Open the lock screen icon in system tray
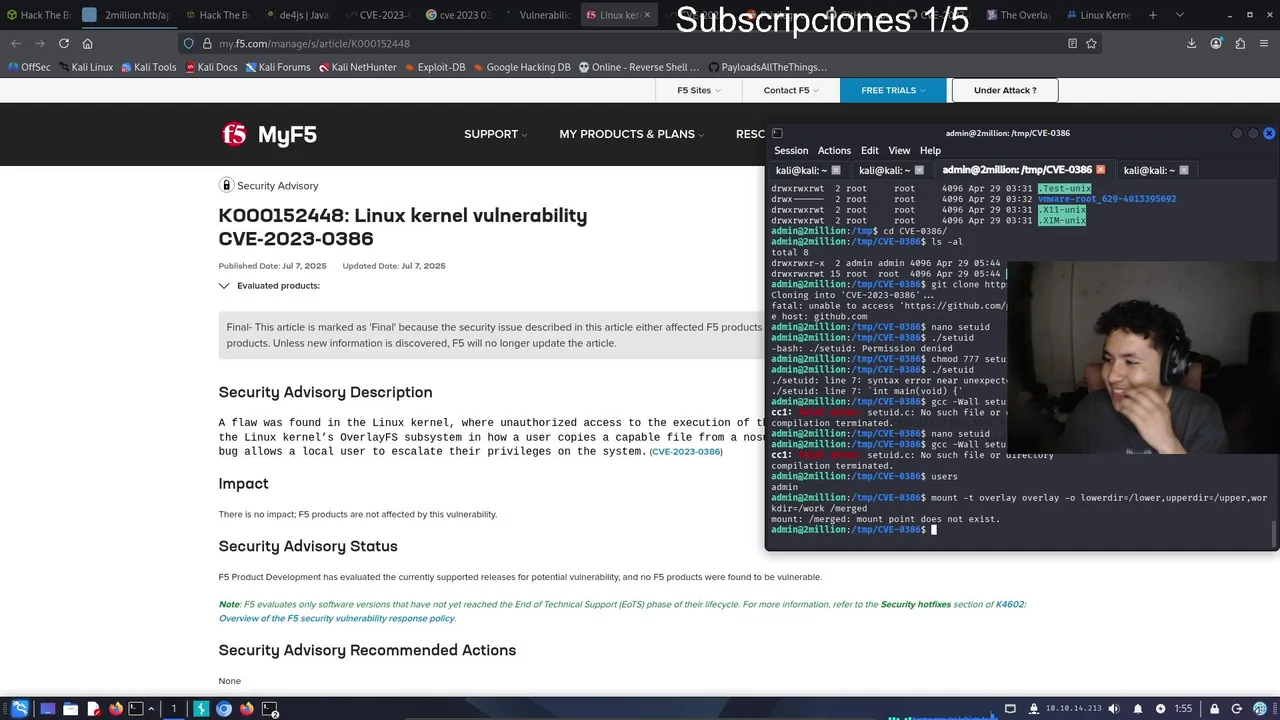Image resolution: width=1280 pixels, height=720 pixels. point(1214,709)
